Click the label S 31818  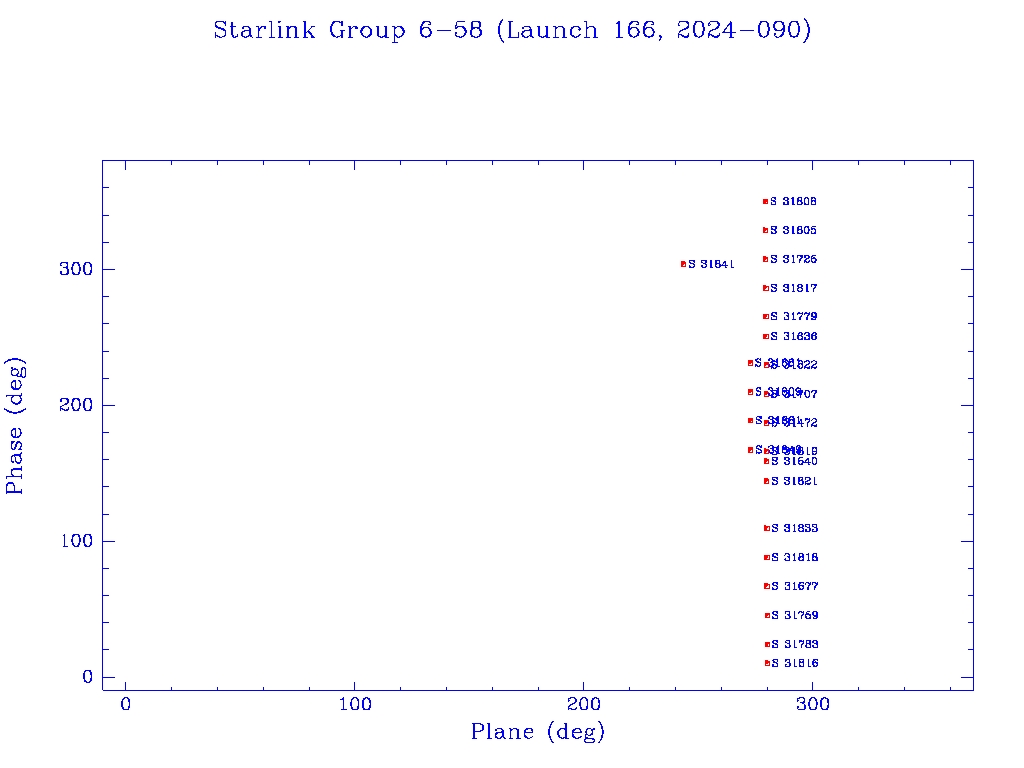pos(795,557)
